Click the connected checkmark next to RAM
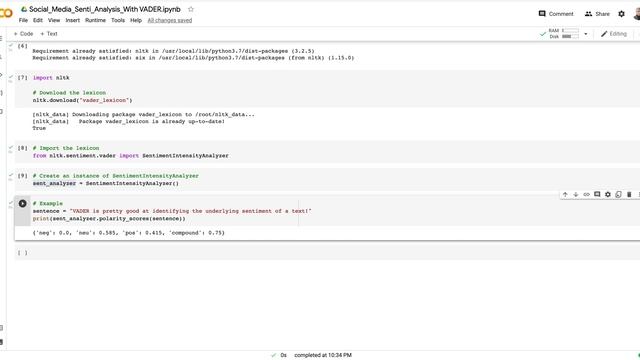The height and width of the screenshot is (360, 640). [542, 34]
